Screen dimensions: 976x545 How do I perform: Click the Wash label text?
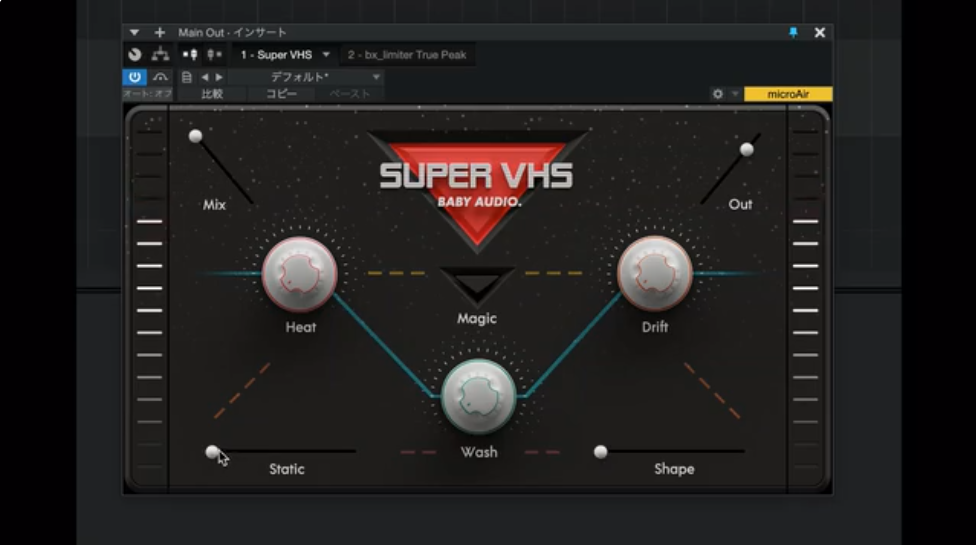pyautogui.click(x=479, y=452)
